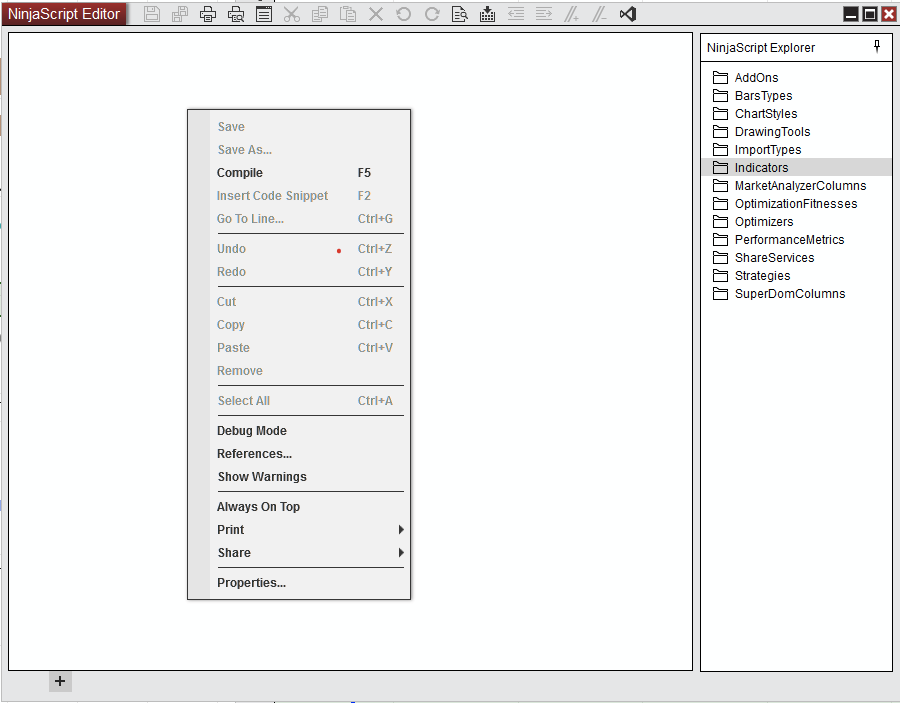Minimize the NinjaScript Editor window
Viewport: 900px width, 703px height.
tap(851, 14)
